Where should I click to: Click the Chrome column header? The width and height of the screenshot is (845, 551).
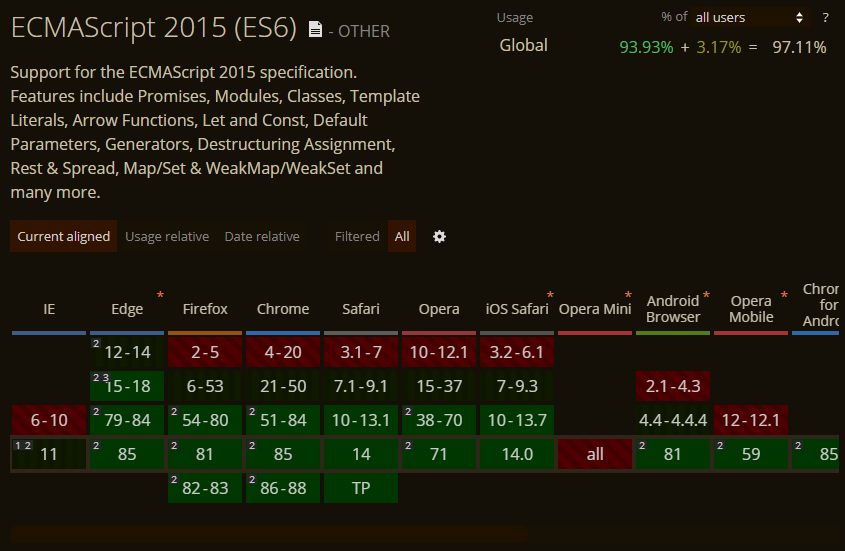coord(283,309)
